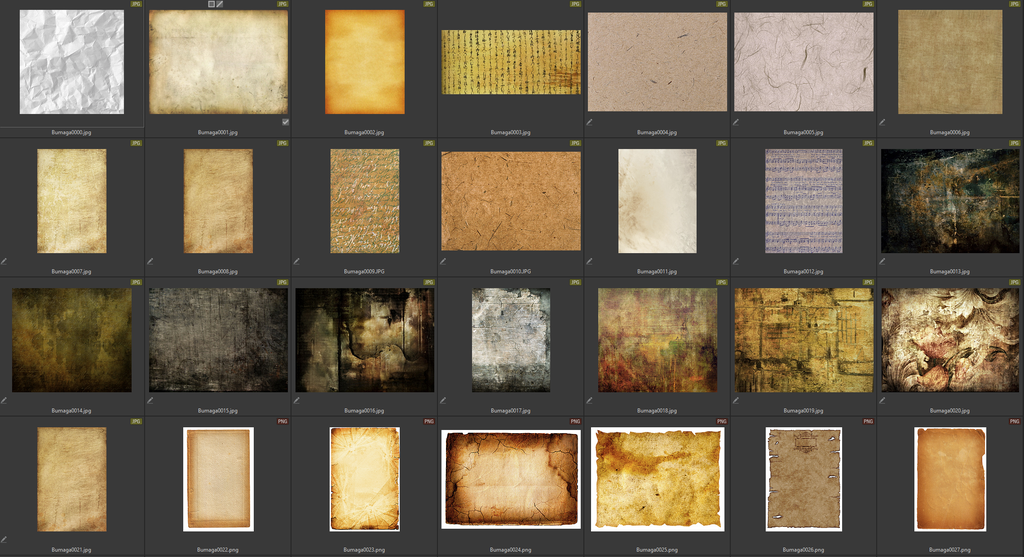Screen dimensions: 1024x557
Task: Click the edit pencil icon on Bumaga0007.jpg
Action: tap(4, 261)
